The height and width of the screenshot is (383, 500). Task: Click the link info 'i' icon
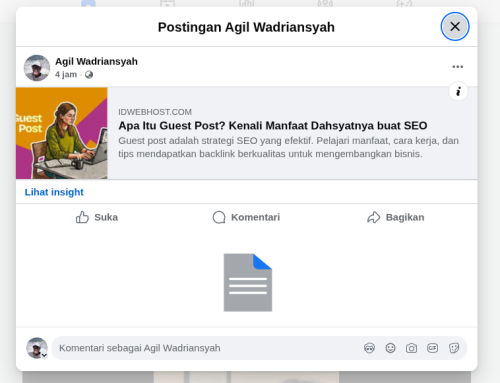tap(458, 91)
